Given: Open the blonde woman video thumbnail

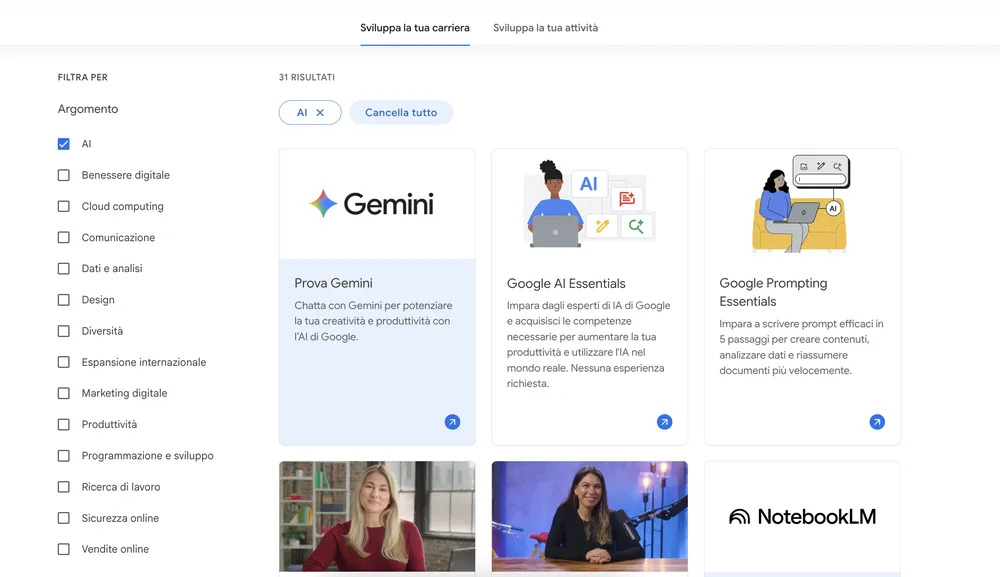Looking at the screenshot, I should [377, 516].
